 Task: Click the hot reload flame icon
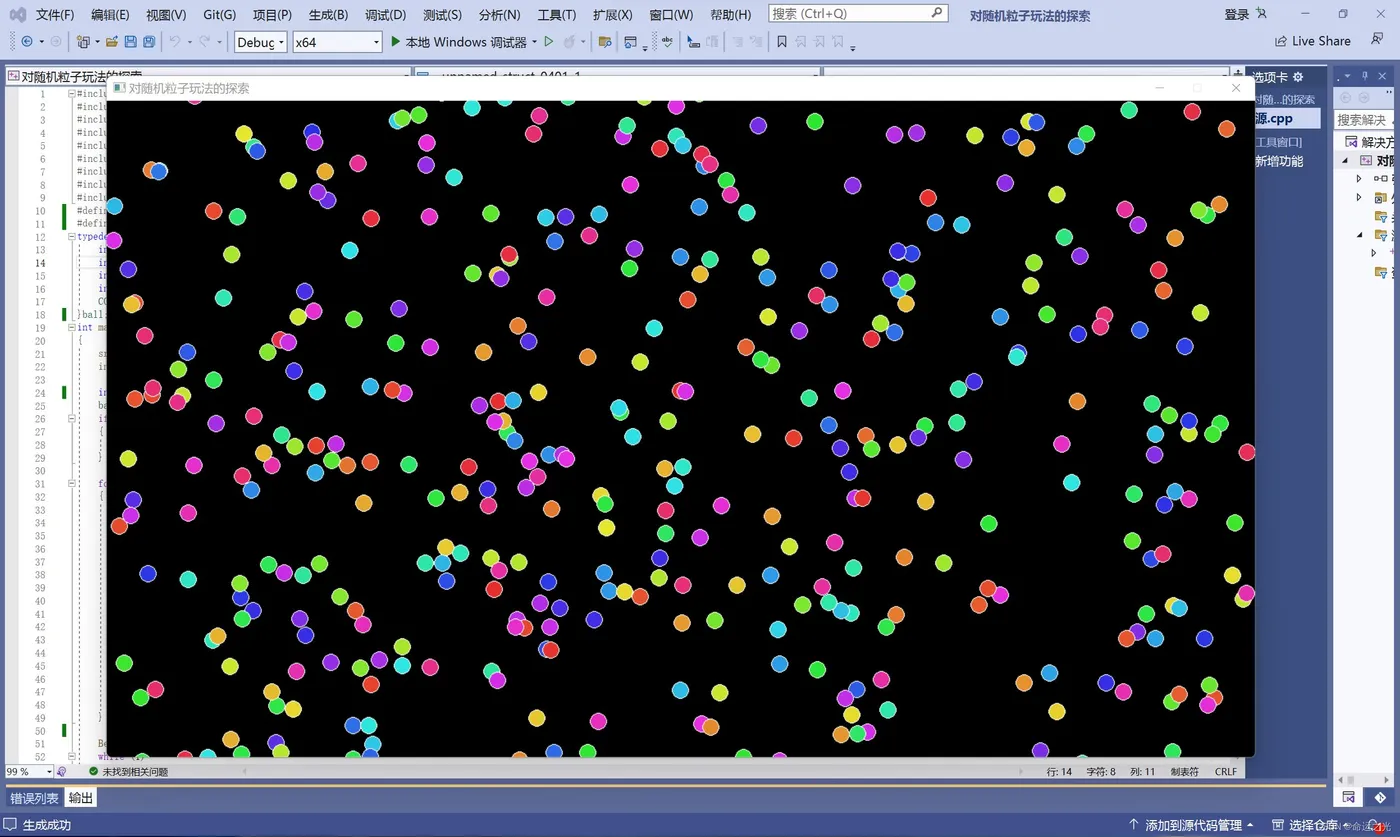[x=569, y=42]
